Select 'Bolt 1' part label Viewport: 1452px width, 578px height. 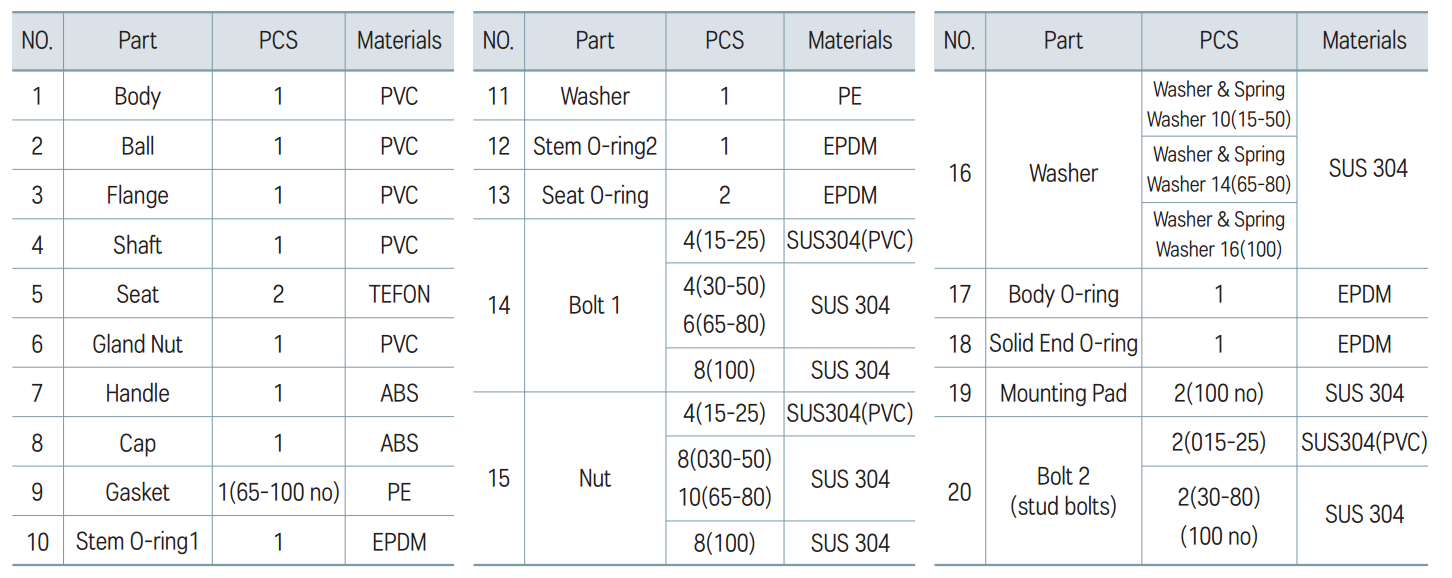(595, 306)
